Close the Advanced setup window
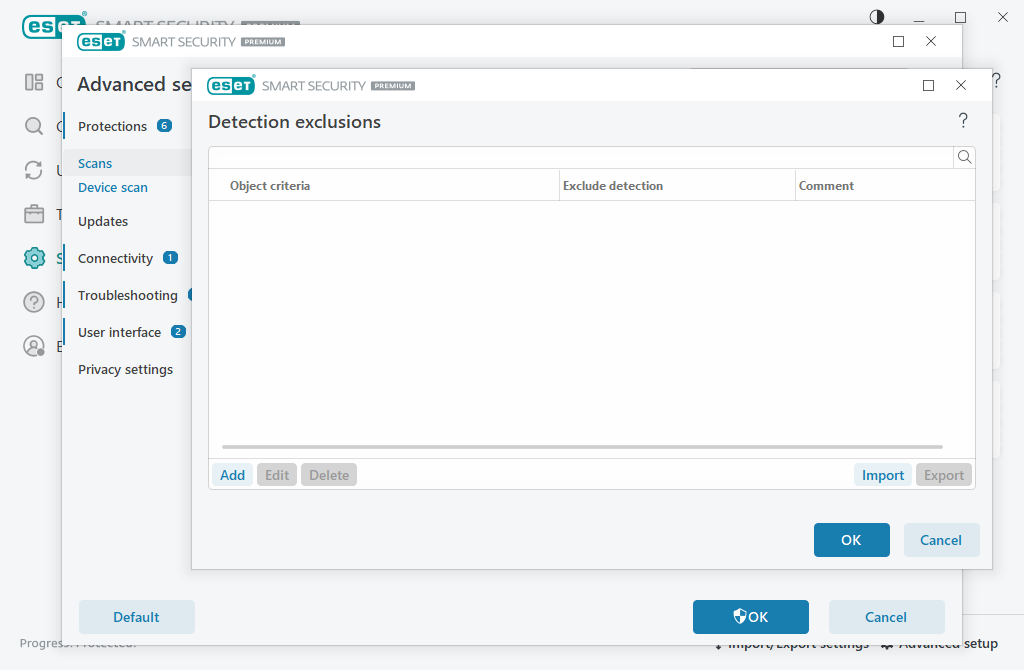Viewport: 1024px width, 670px height. [931, 41]
